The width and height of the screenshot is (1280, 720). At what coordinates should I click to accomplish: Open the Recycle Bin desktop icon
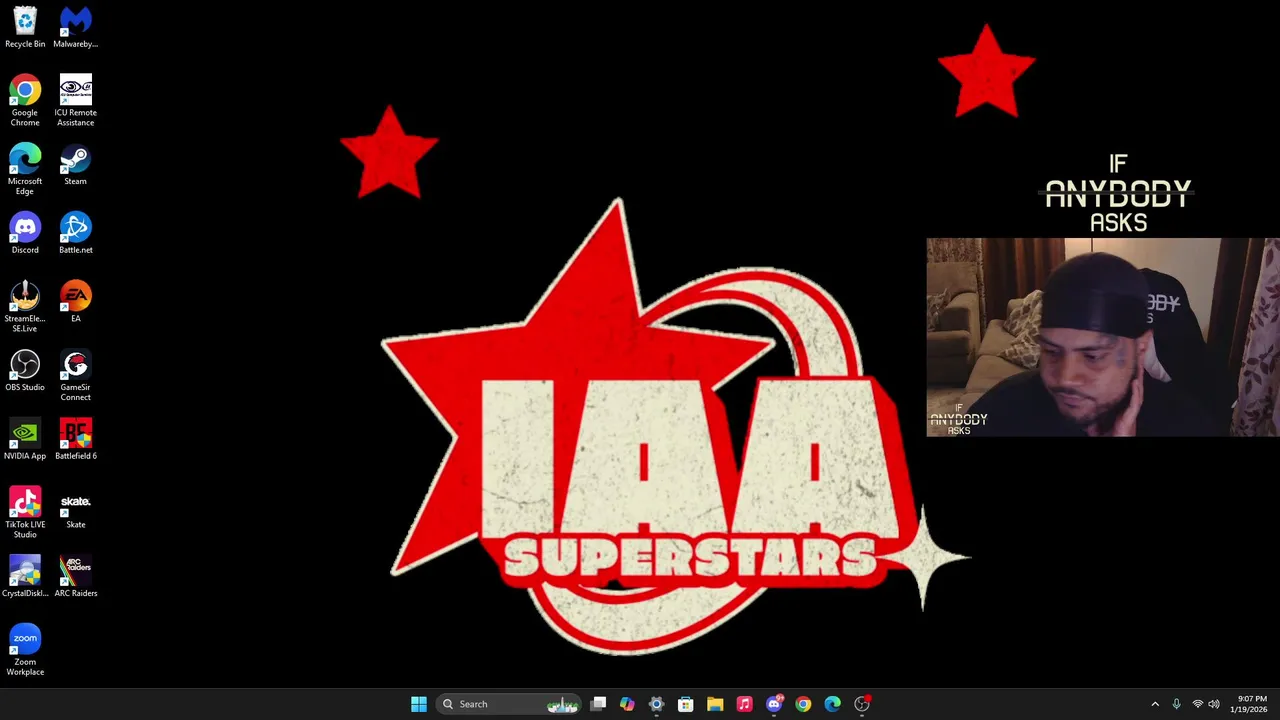(25, 27)
